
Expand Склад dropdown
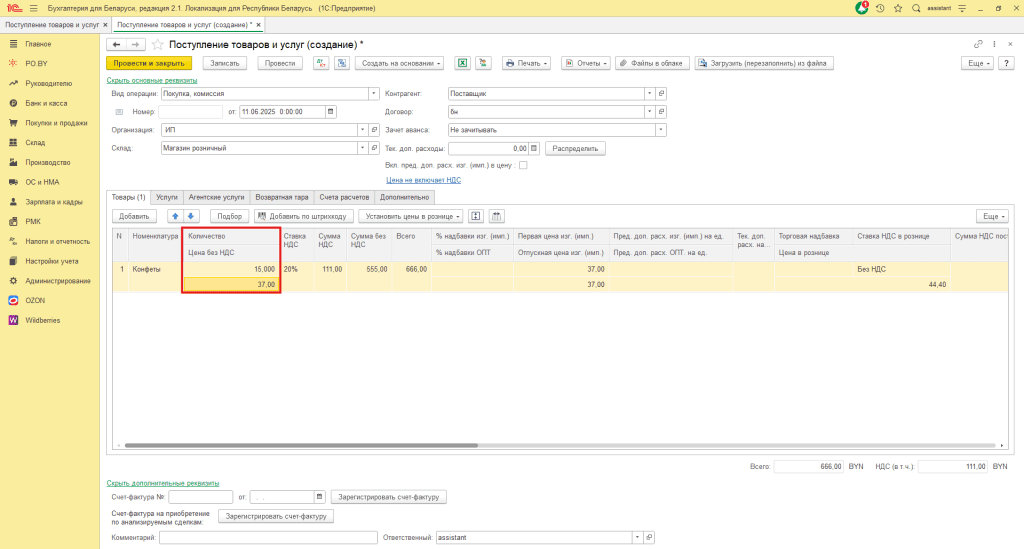pos(362,148)
